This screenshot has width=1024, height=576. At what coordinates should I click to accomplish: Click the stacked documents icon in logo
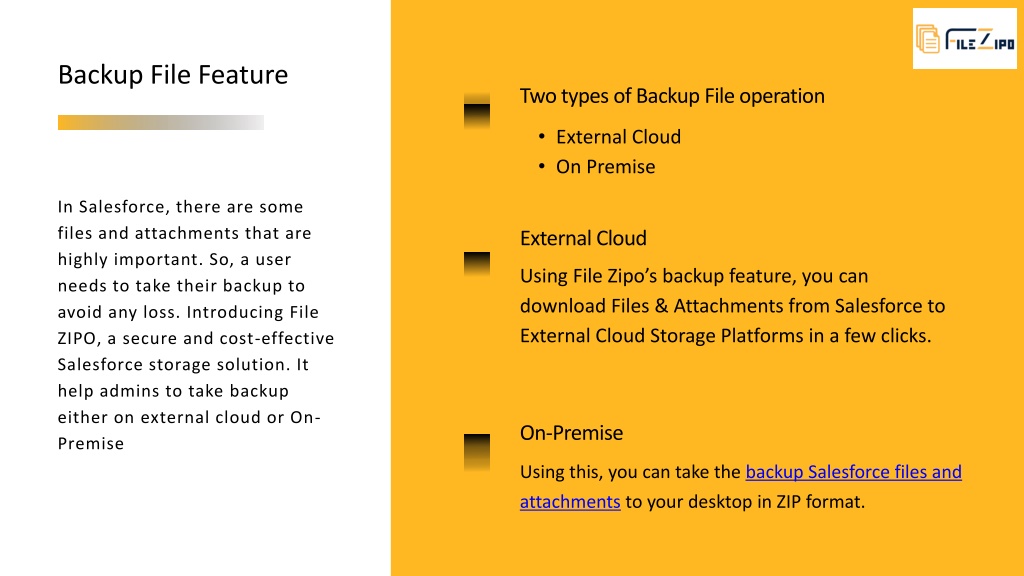(927, 39)
